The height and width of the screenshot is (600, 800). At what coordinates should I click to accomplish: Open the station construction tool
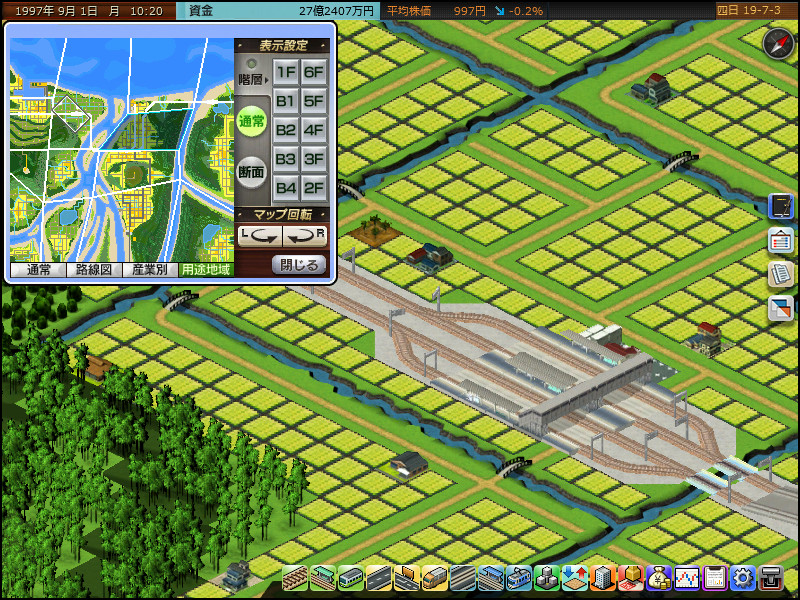(323, 578)
